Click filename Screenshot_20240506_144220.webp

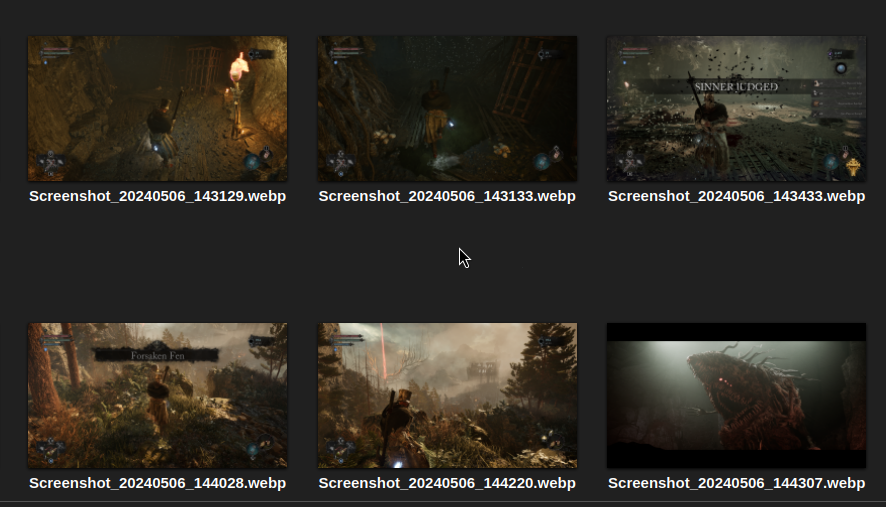click(447, 483)
